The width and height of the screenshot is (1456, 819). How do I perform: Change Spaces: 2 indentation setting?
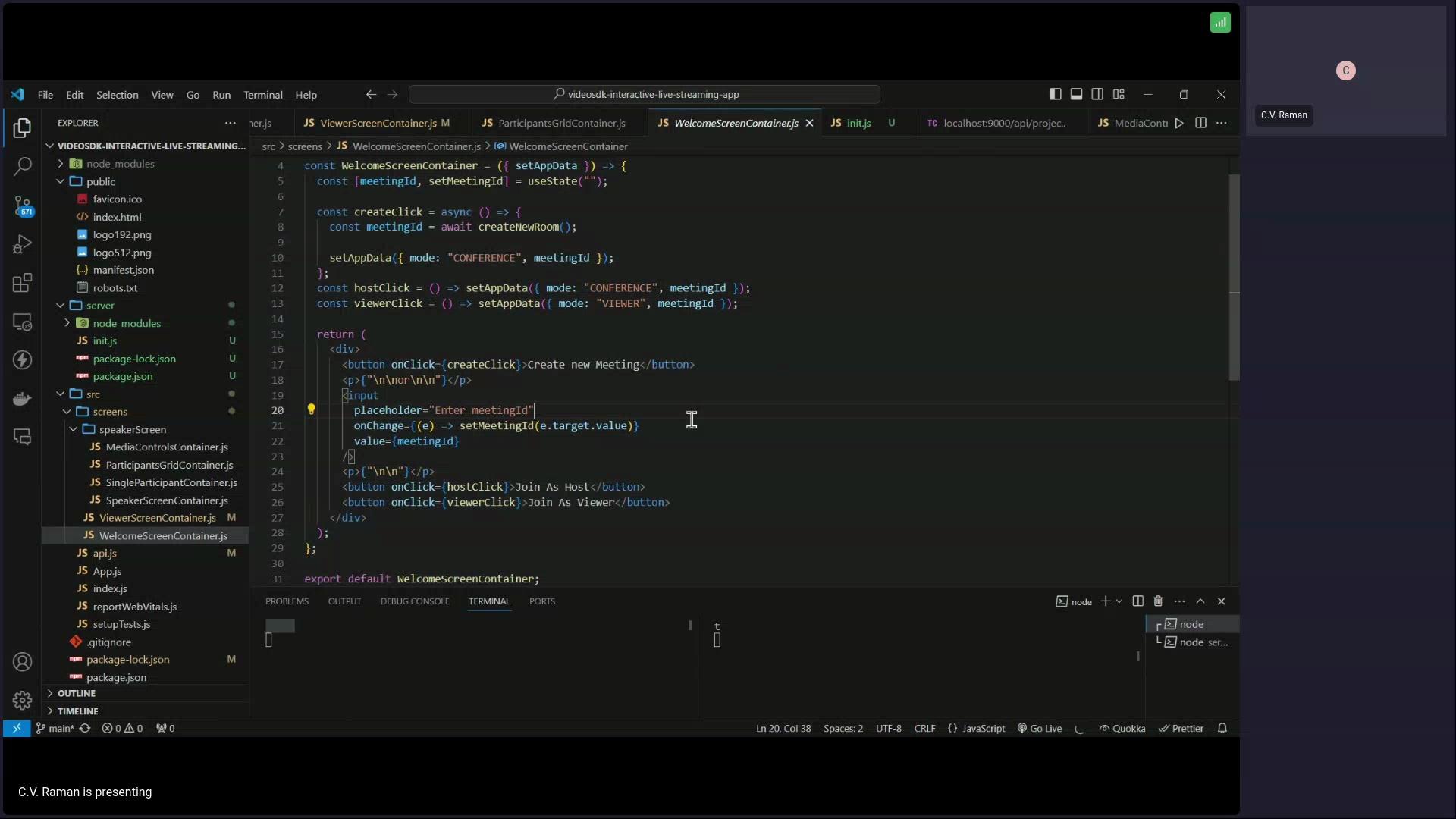point(843,728)
